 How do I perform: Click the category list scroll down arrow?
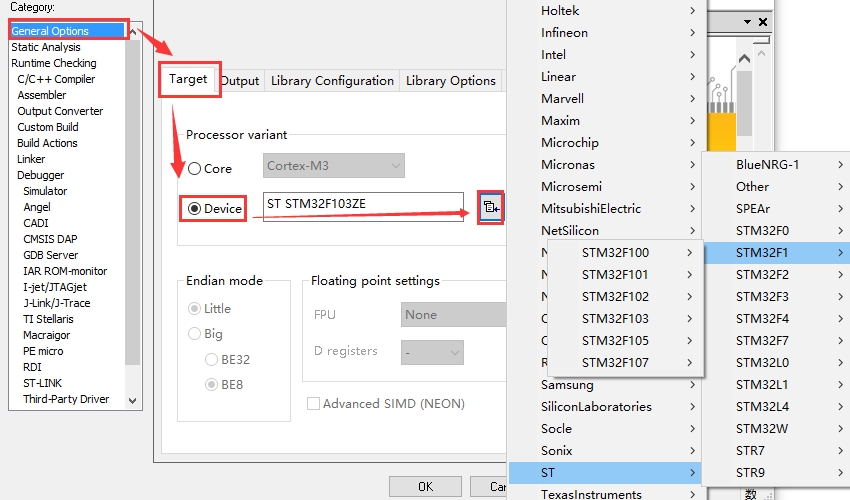point(133,401)
